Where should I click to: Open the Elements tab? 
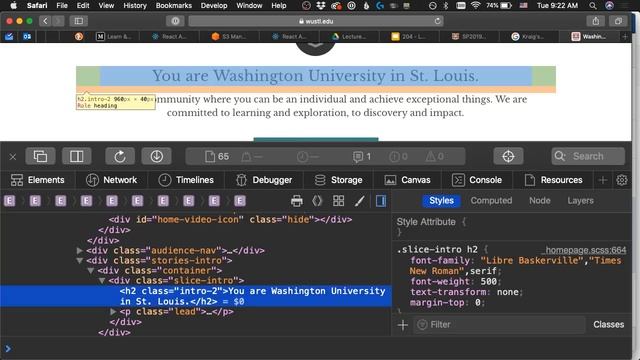[x=38, y=180]
